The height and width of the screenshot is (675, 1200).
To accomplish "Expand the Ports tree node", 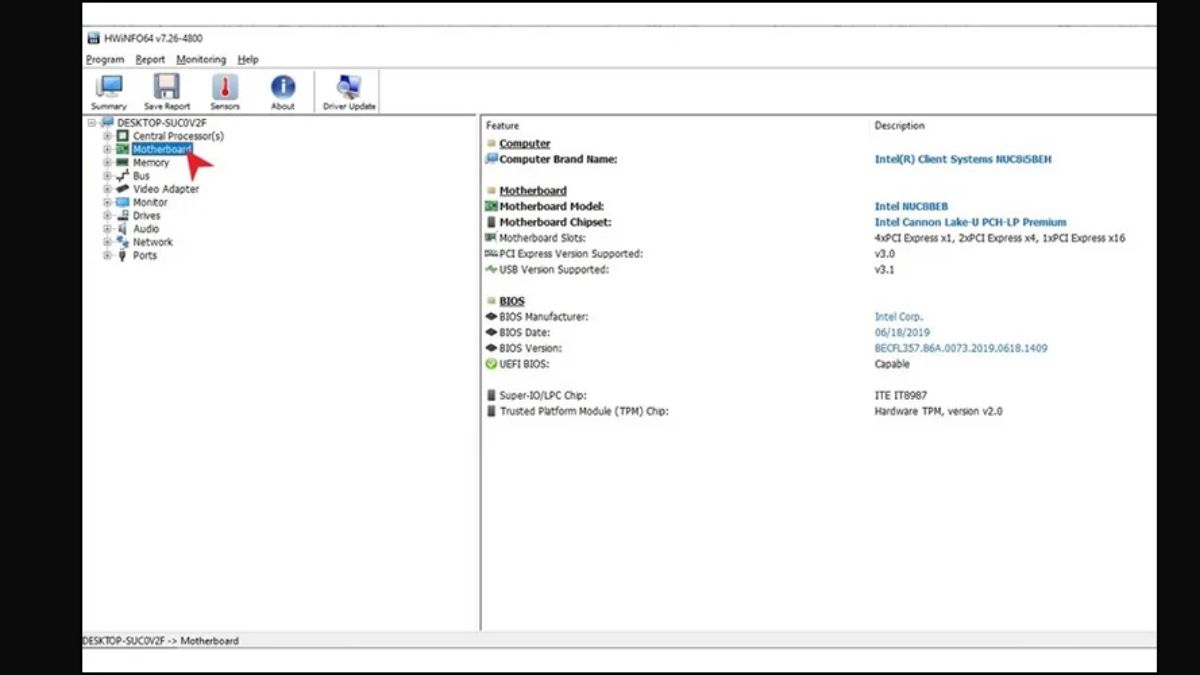I will 107,255.
